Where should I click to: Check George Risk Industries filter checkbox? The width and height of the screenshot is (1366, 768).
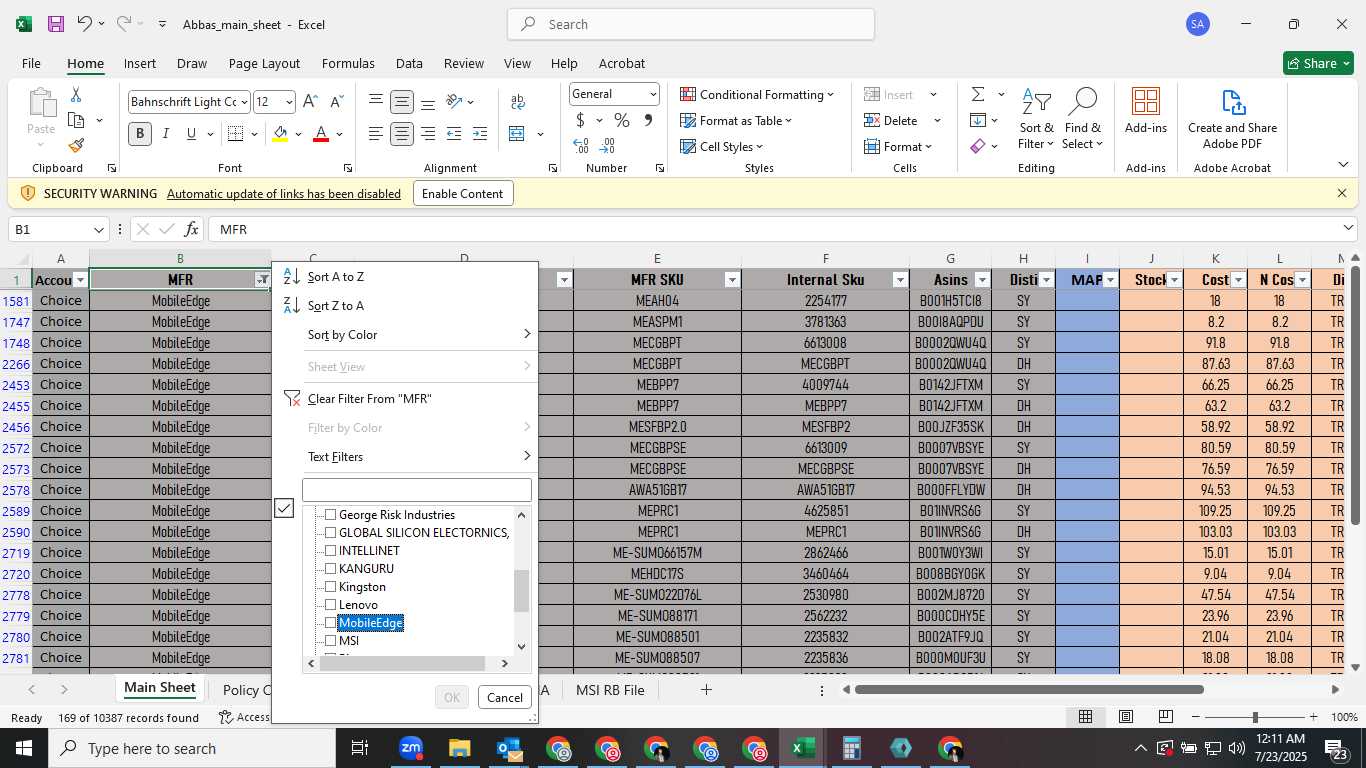[331, 515]
